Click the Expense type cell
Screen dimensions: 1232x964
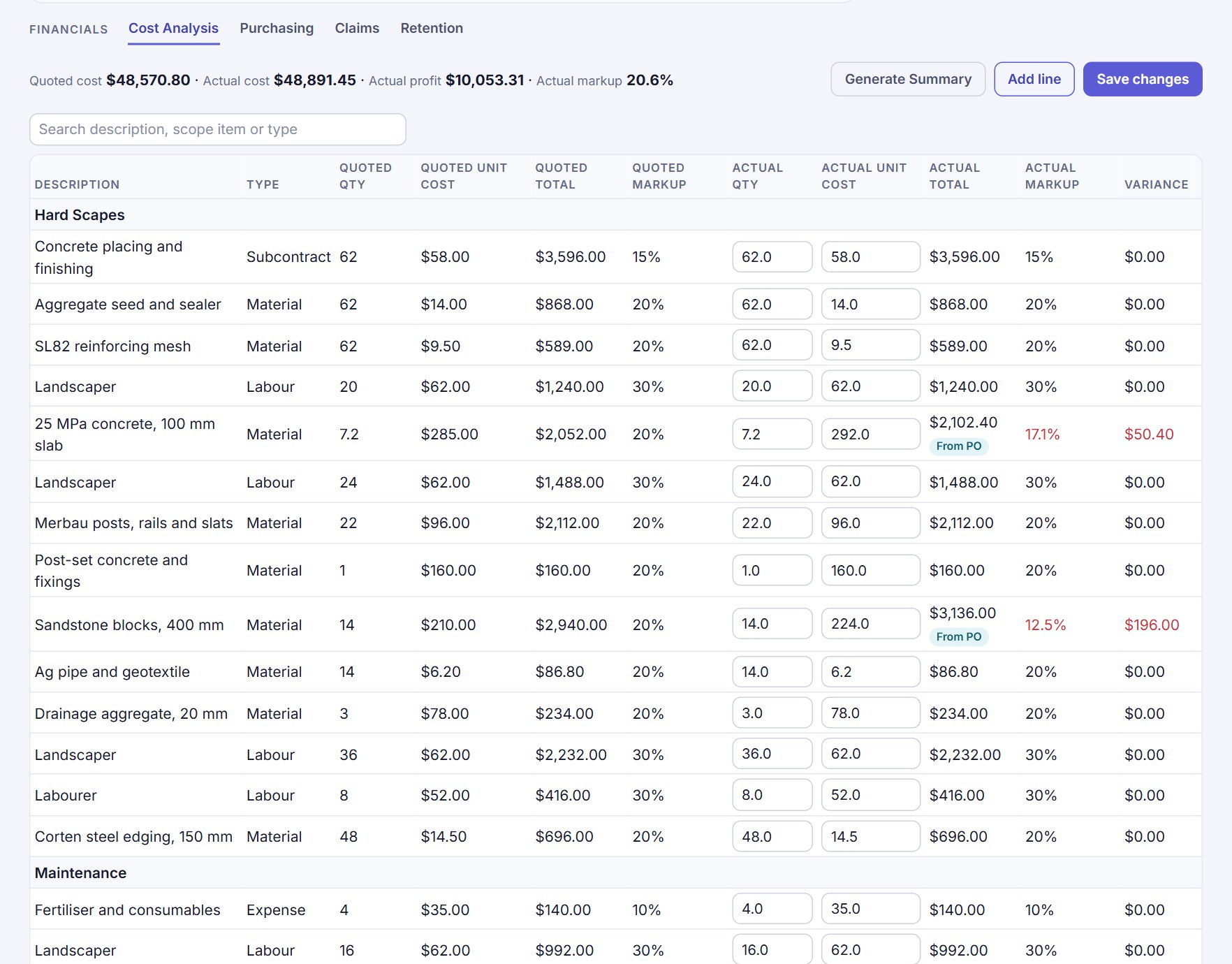[x=276, y=910]
